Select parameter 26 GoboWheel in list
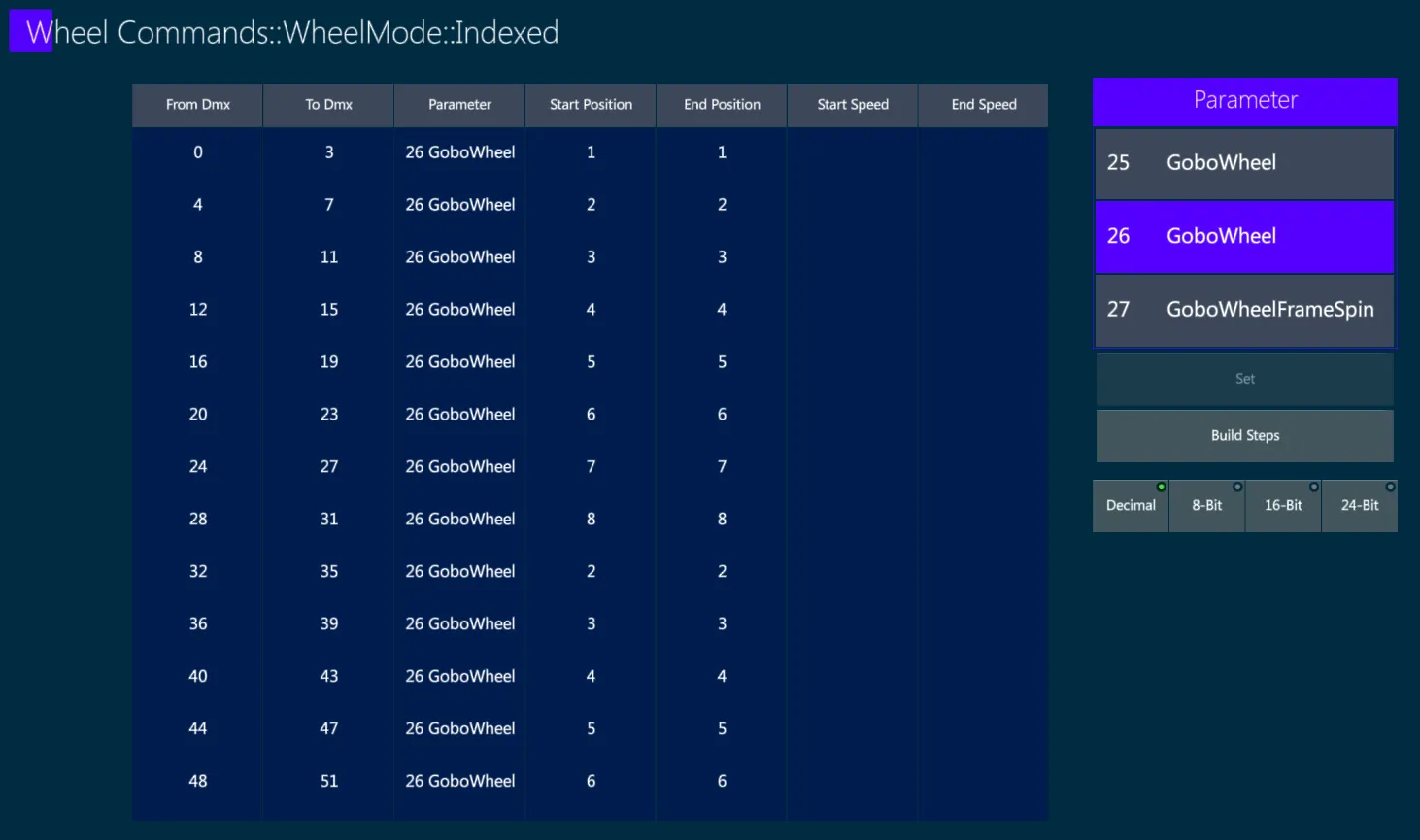This screenshot has width=1420, height=840. (x=1245, y=236)
